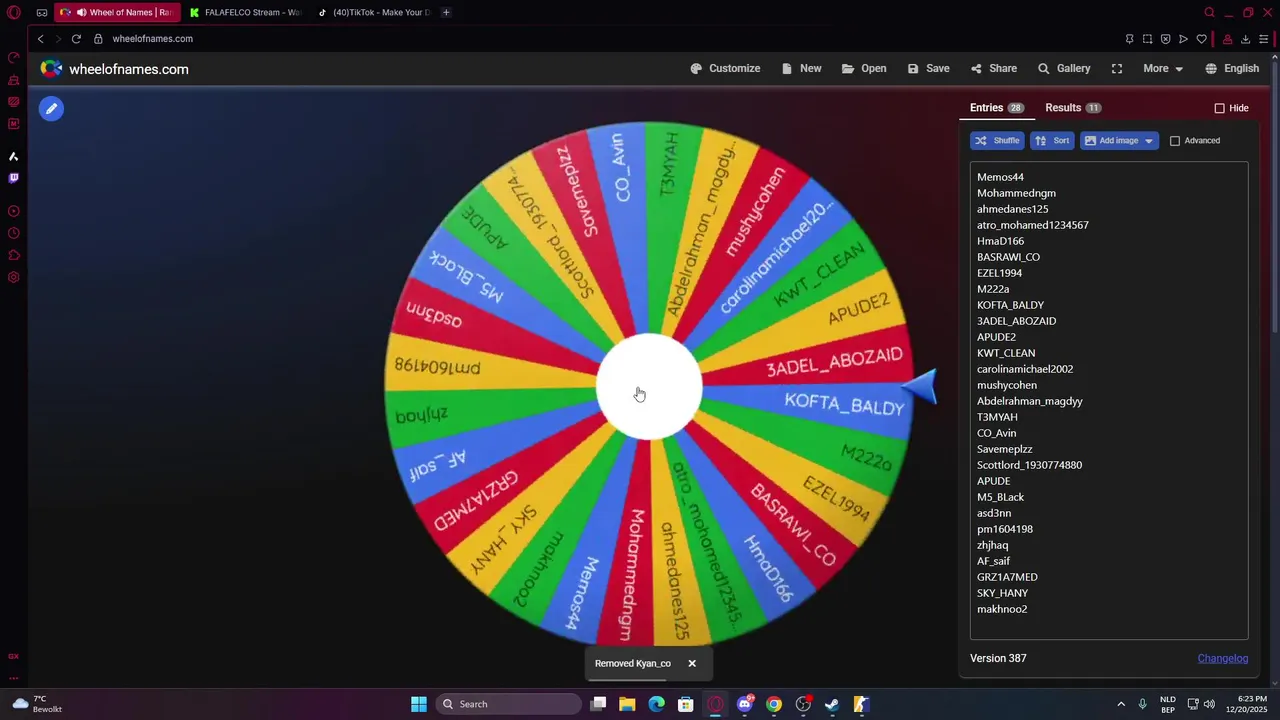Click the Changelog link

pos(1222,658)
